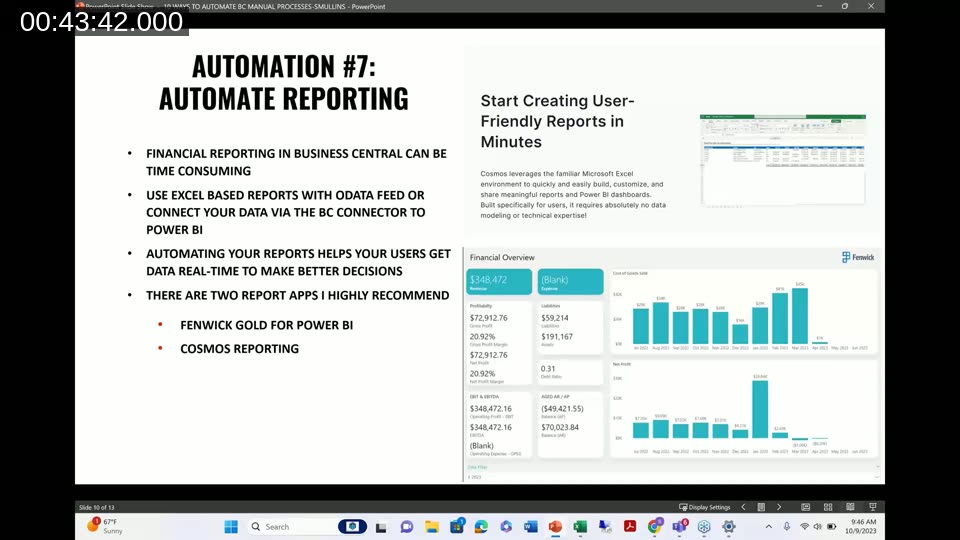Open the snowflake app icon on the taskbar
This screenshot has height=540, width=960.
704,527
